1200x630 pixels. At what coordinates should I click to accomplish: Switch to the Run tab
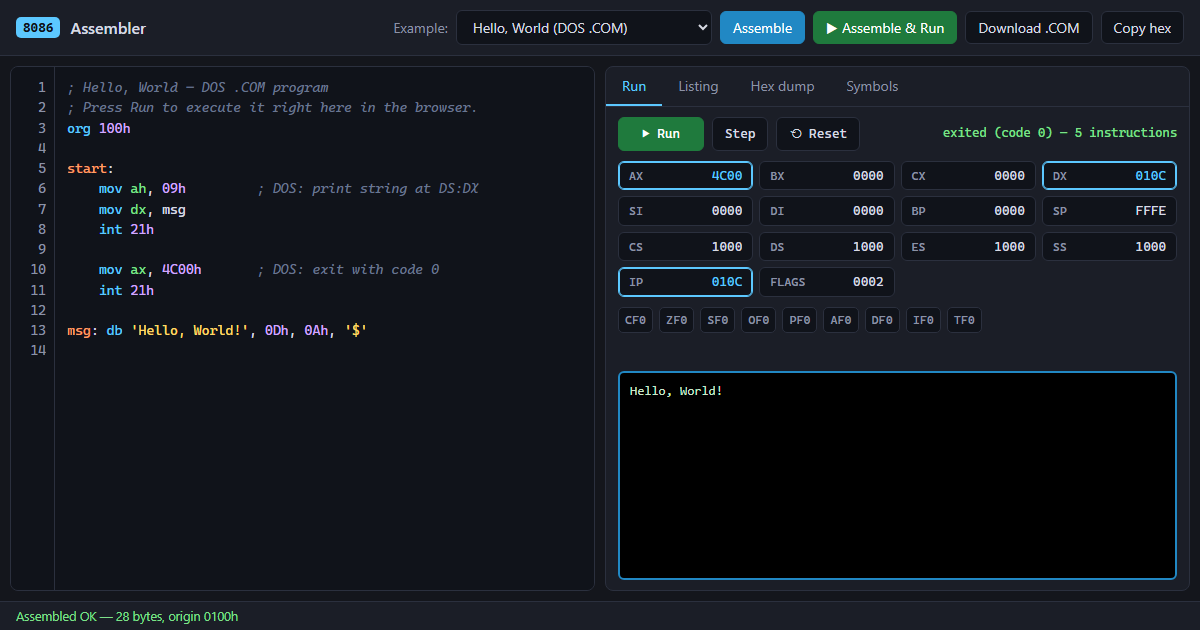tap(634, 86)
